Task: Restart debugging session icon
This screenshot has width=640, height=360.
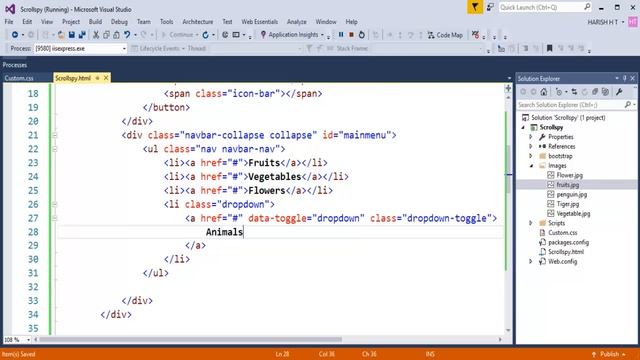Action: pos(361,35)
